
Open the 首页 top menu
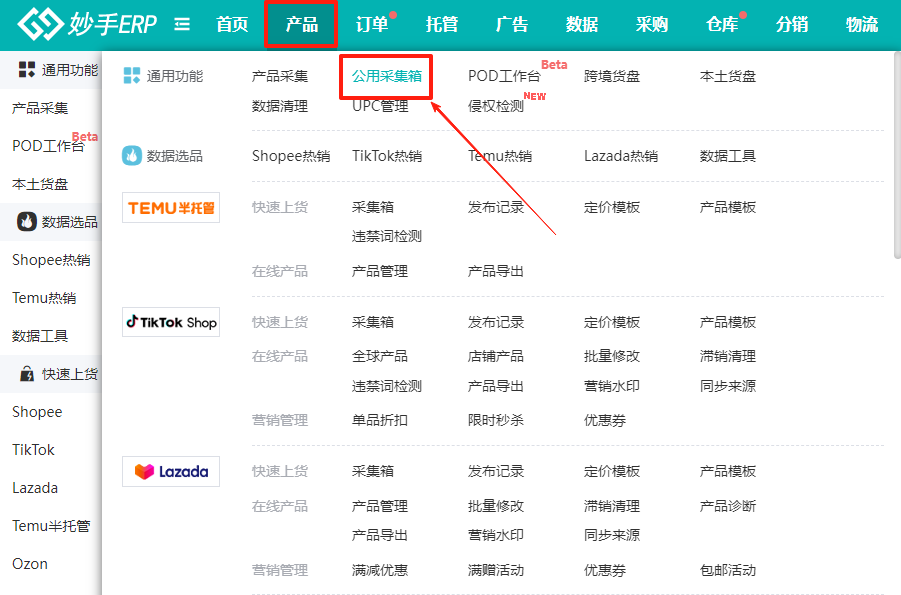coord(232,24)
